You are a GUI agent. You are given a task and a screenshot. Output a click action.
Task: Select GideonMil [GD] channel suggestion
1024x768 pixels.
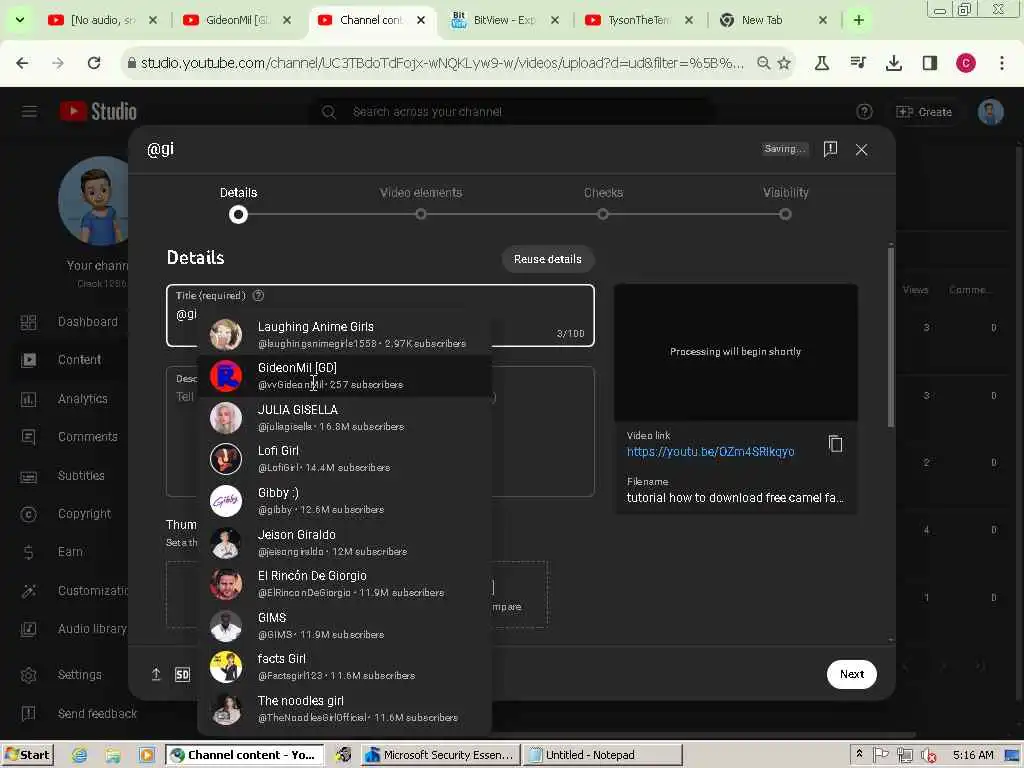tap(344, 376)
